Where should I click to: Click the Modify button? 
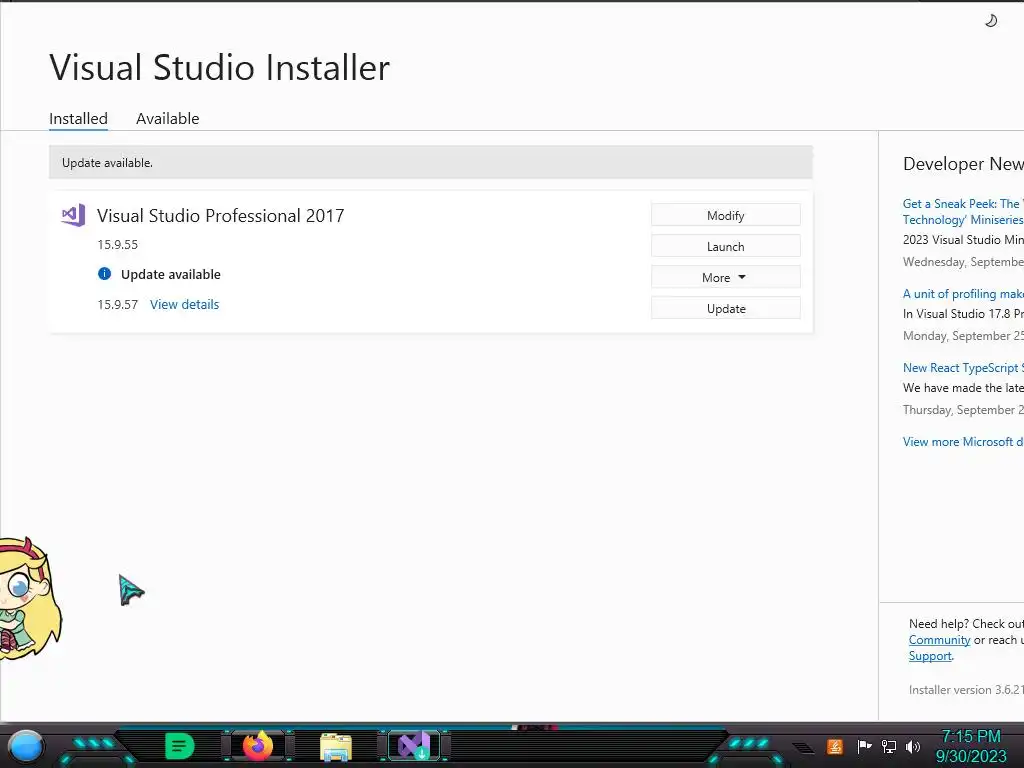pyautogui.click(x=726, y=216)
